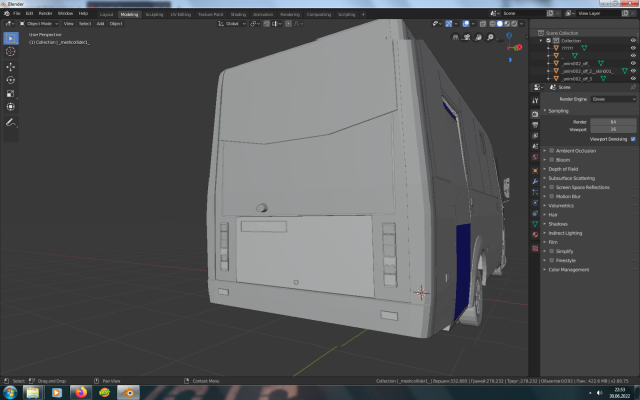Switch to solid viewport shading
640x400 pixels.
[x=500, y=24]
